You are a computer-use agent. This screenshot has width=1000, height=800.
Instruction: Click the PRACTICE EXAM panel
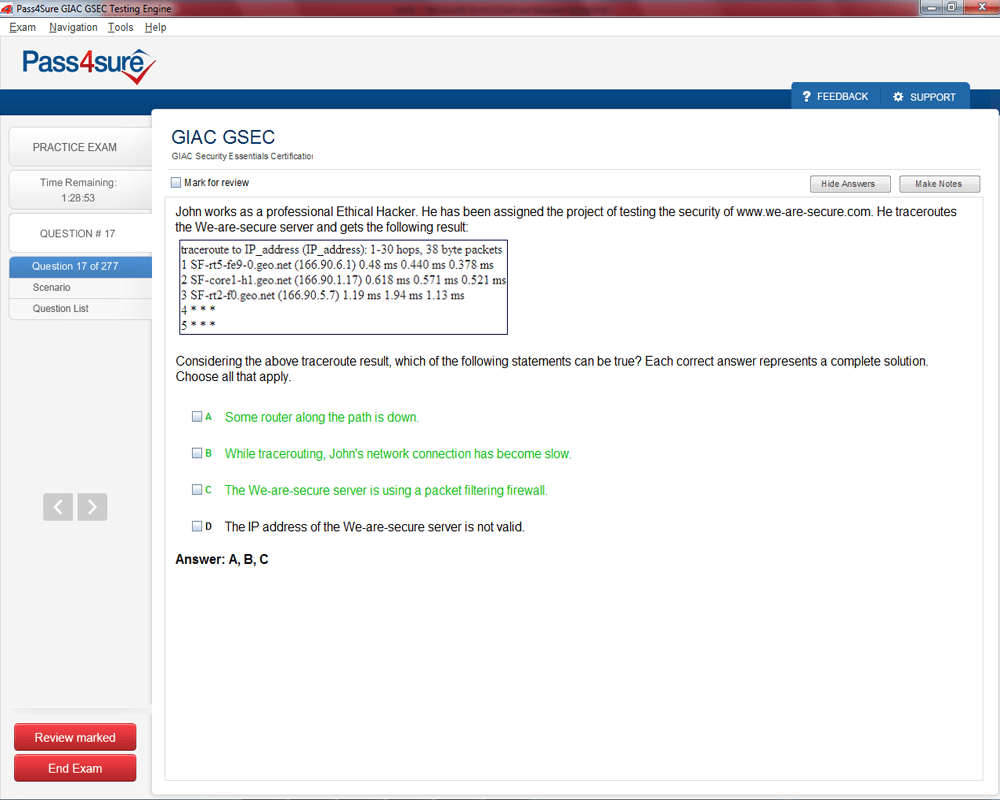[80, 147]
